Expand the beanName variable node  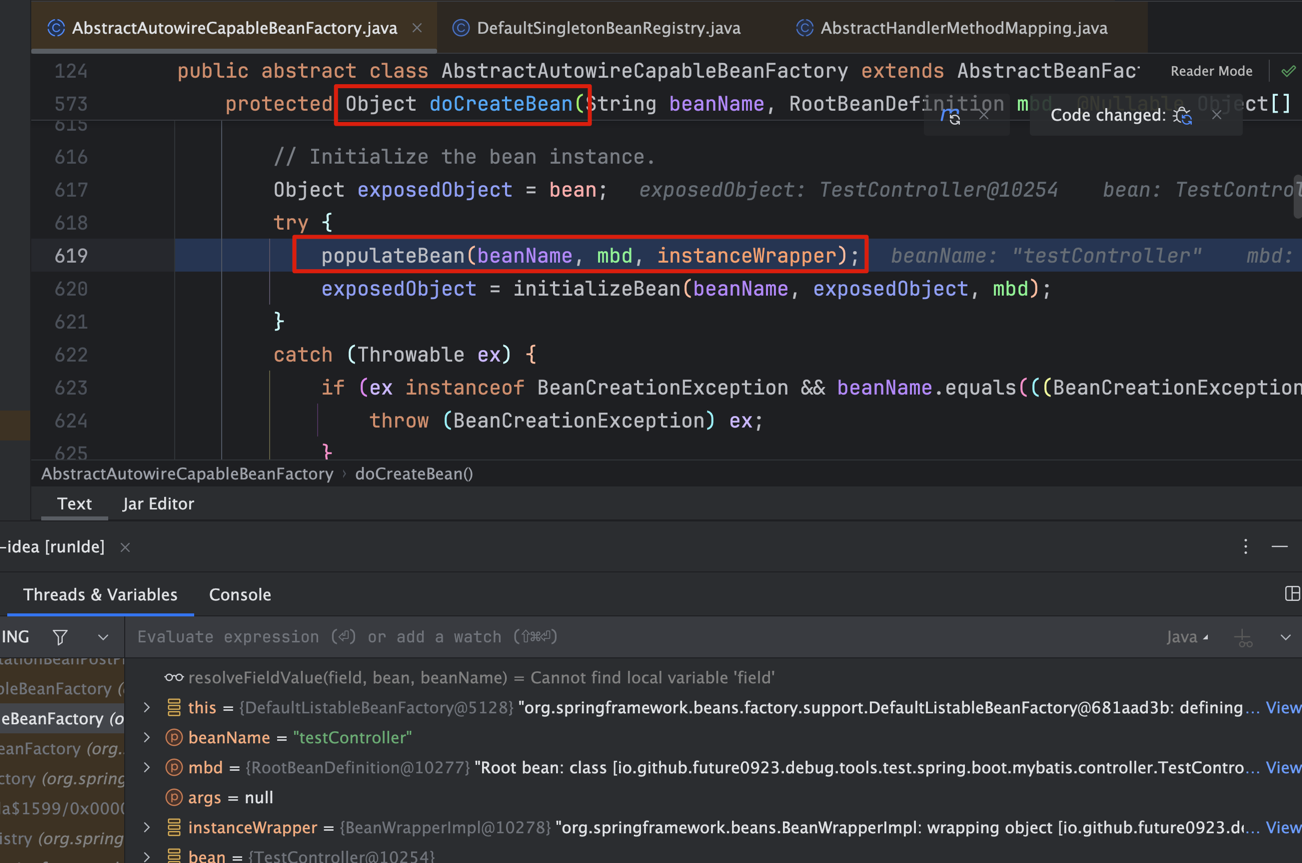pyautogui.click(x=147, y=738)
